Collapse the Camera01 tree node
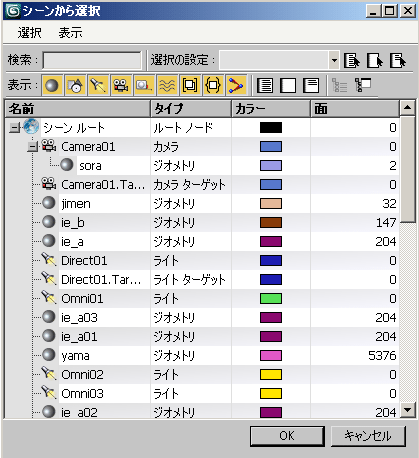This screenshot has width=419, height=458. pyautogui.click(x=32, y=147)
